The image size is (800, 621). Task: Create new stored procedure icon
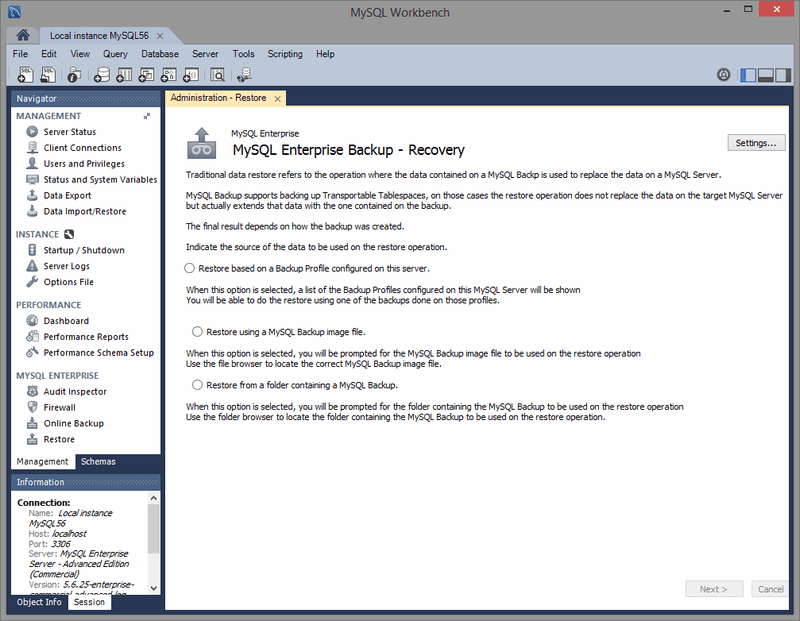pyautogui.click(x=168, y=75)
